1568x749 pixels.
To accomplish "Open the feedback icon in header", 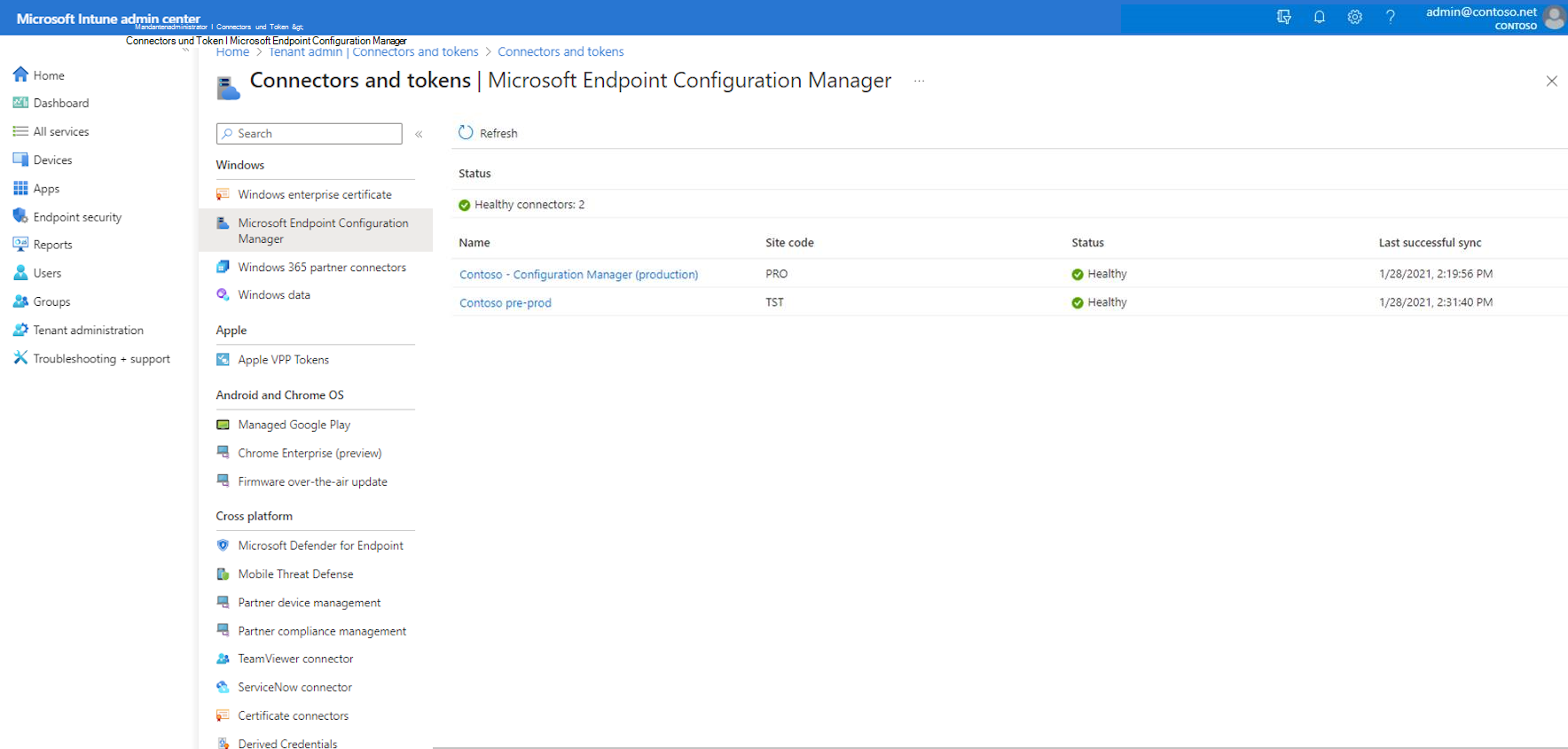I will tap(1283, 17).
